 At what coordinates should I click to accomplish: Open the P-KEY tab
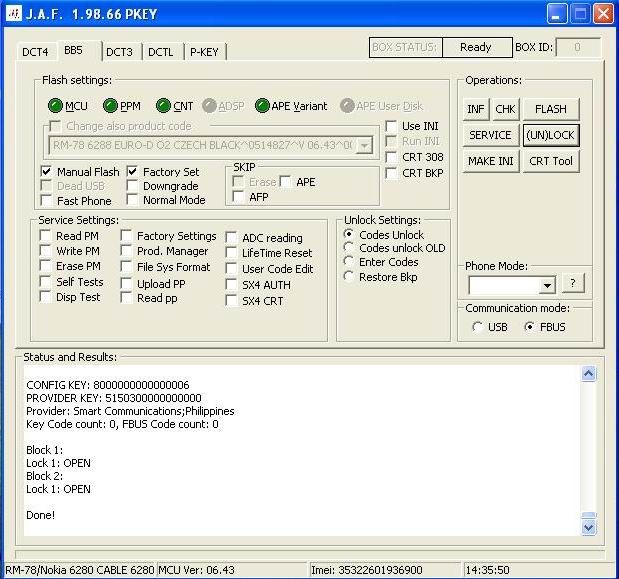click(204, 52)
